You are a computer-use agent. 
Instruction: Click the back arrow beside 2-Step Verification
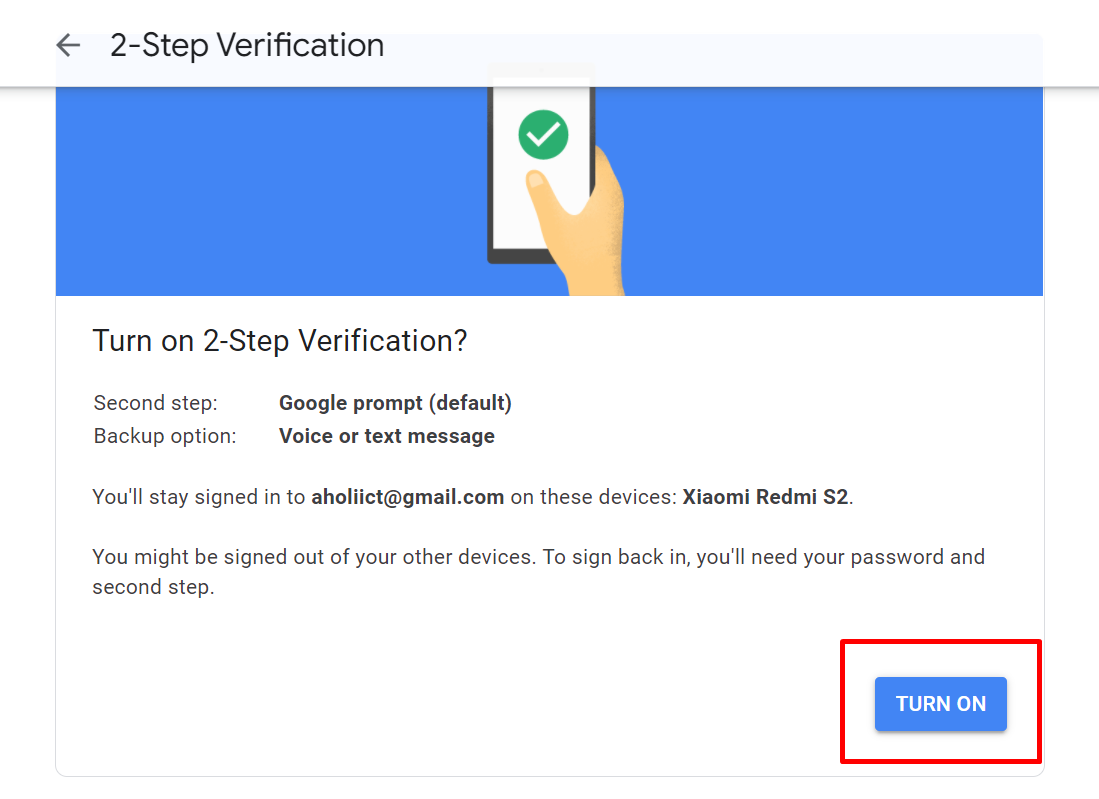click(x=69, y=46)
